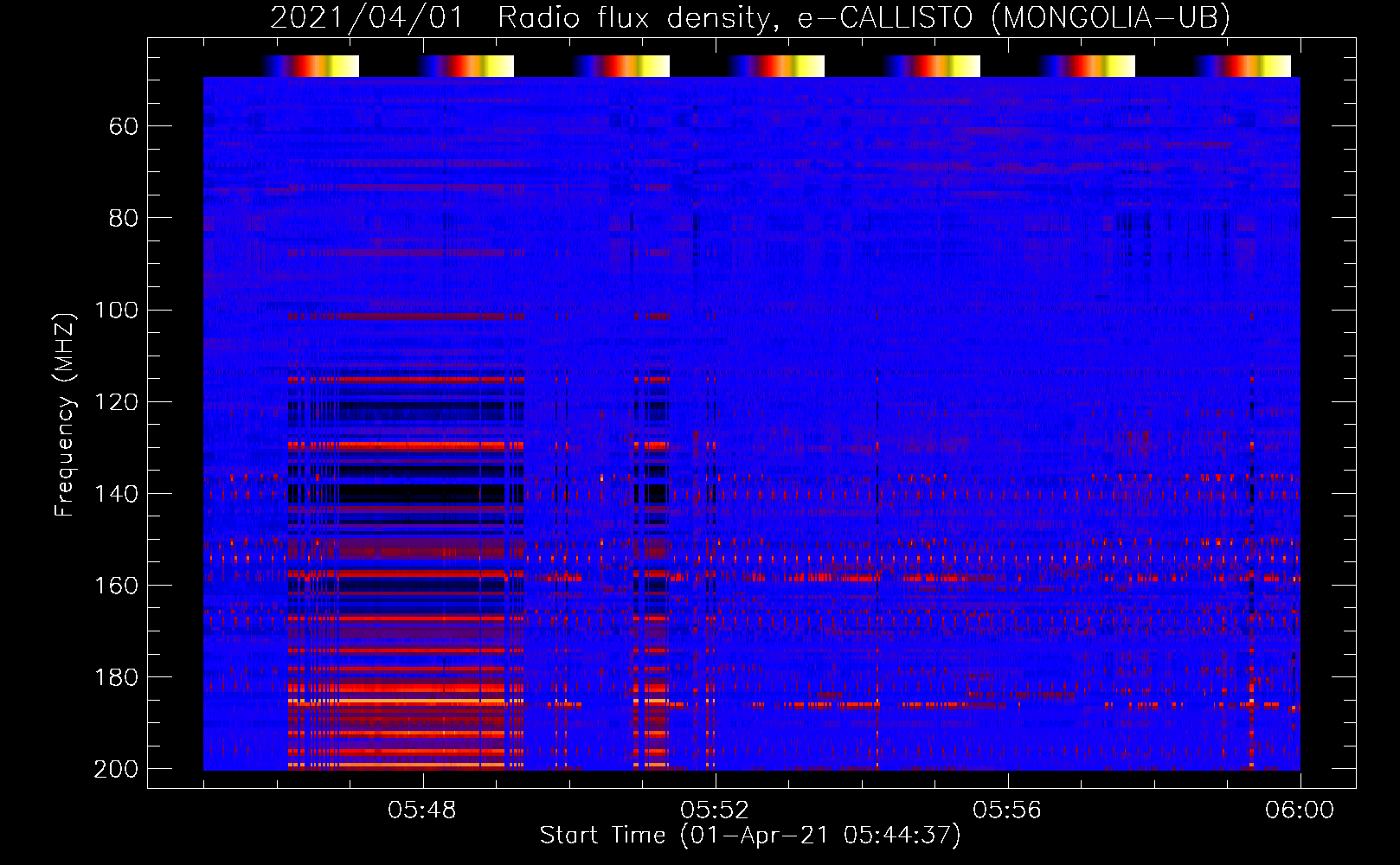Click the 'Start Time (01-Apr-21 05:44:37)' label
Screen dimensions: 1400x865
tap(750, 836)
